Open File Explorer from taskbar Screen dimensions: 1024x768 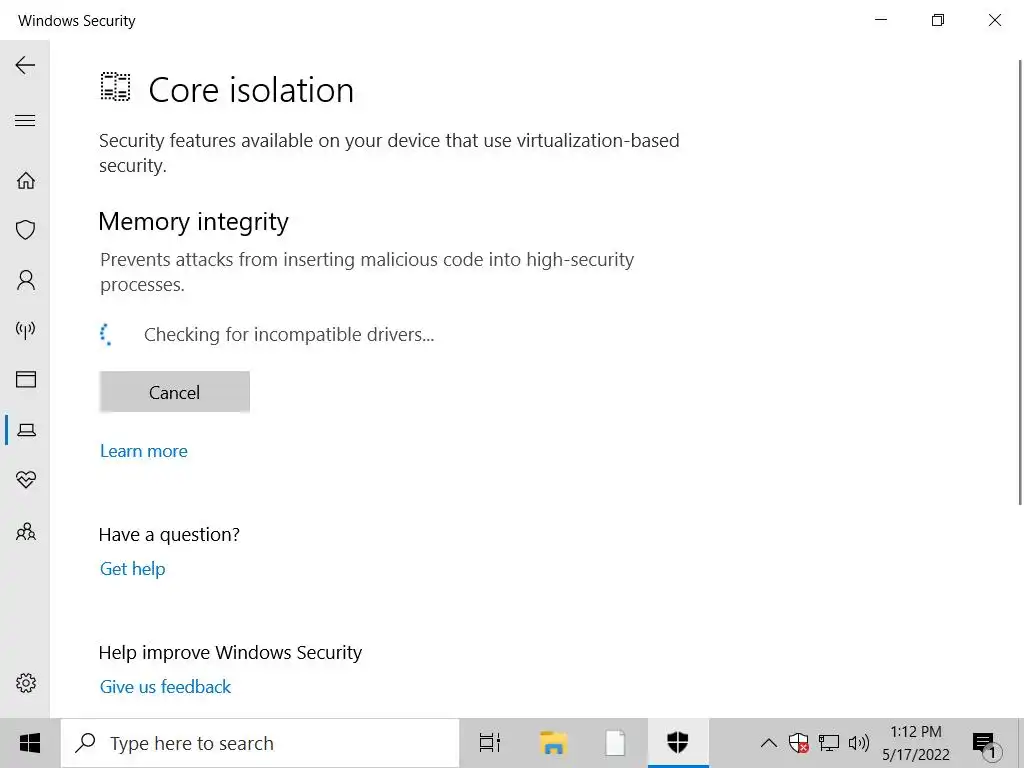tap(553, 743)
